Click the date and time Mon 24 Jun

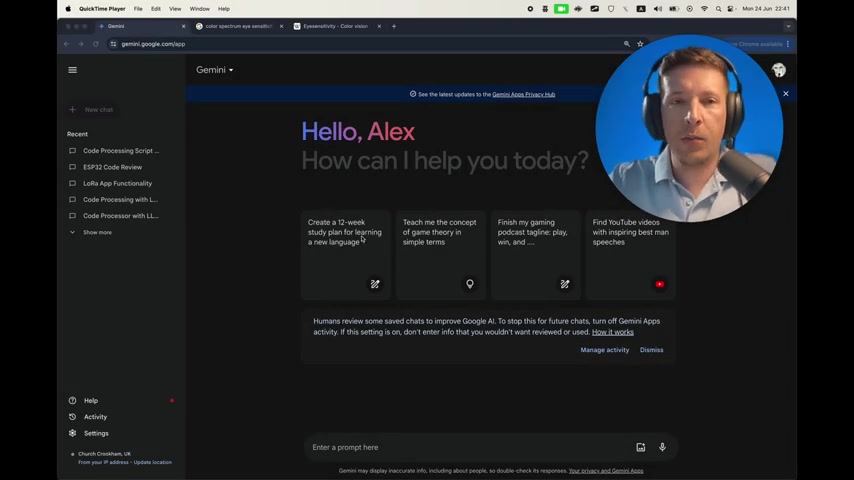coord(766,9)
